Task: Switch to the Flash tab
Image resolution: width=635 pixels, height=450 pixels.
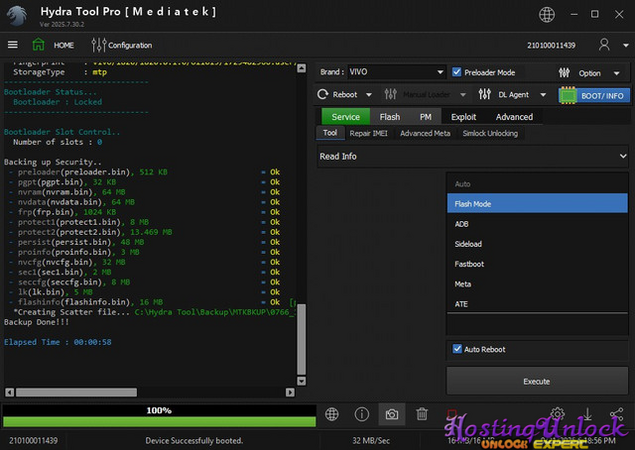Action: pyautogui.click(x=389, y=117)
